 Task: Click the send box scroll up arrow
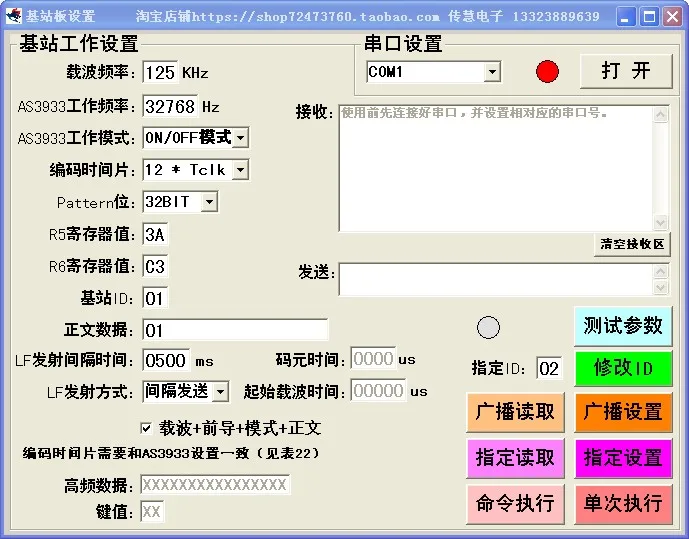click(660, 271)
